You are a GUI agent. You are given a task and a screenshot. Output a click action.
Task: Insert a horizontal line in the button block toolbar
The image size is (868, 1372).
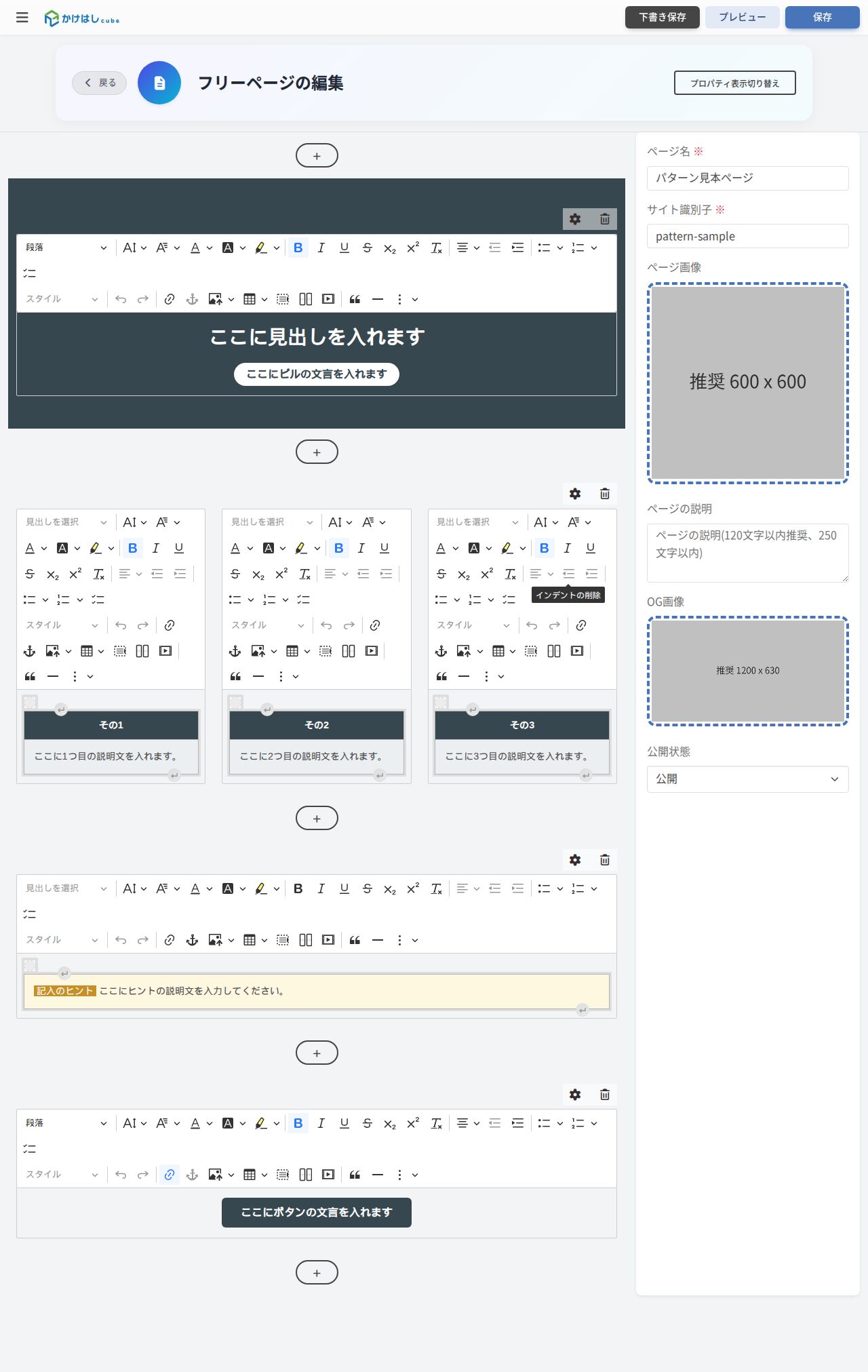click(378, 1175)
